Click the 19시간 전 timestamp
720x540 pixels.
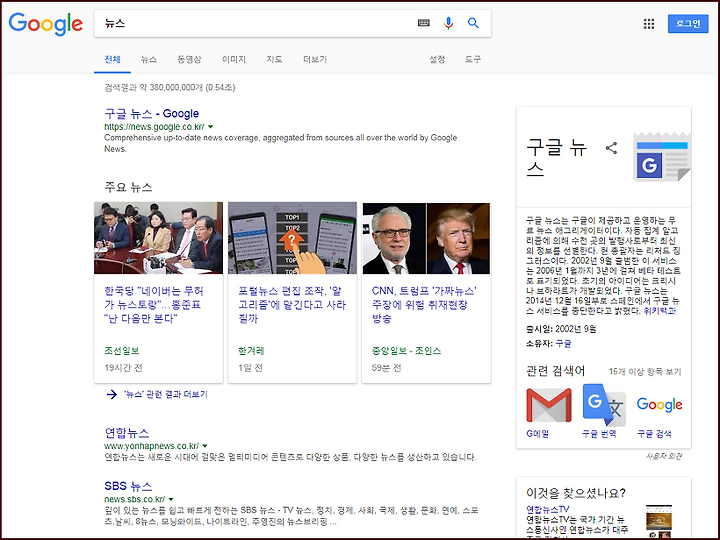pos(124,368)
